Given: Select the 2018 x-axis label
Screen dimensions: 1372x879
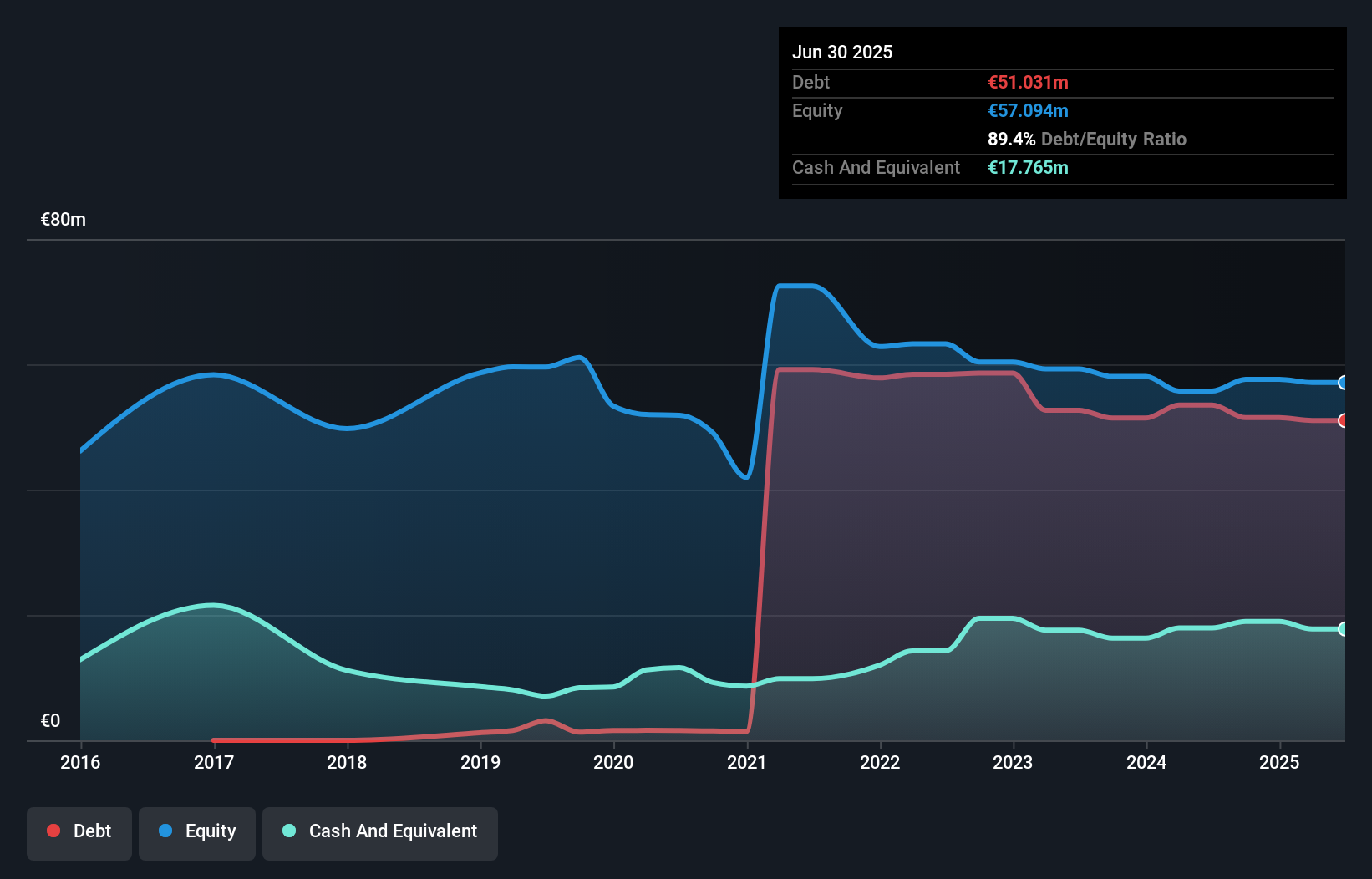Looking at the screenshot, I should [347, 762].
